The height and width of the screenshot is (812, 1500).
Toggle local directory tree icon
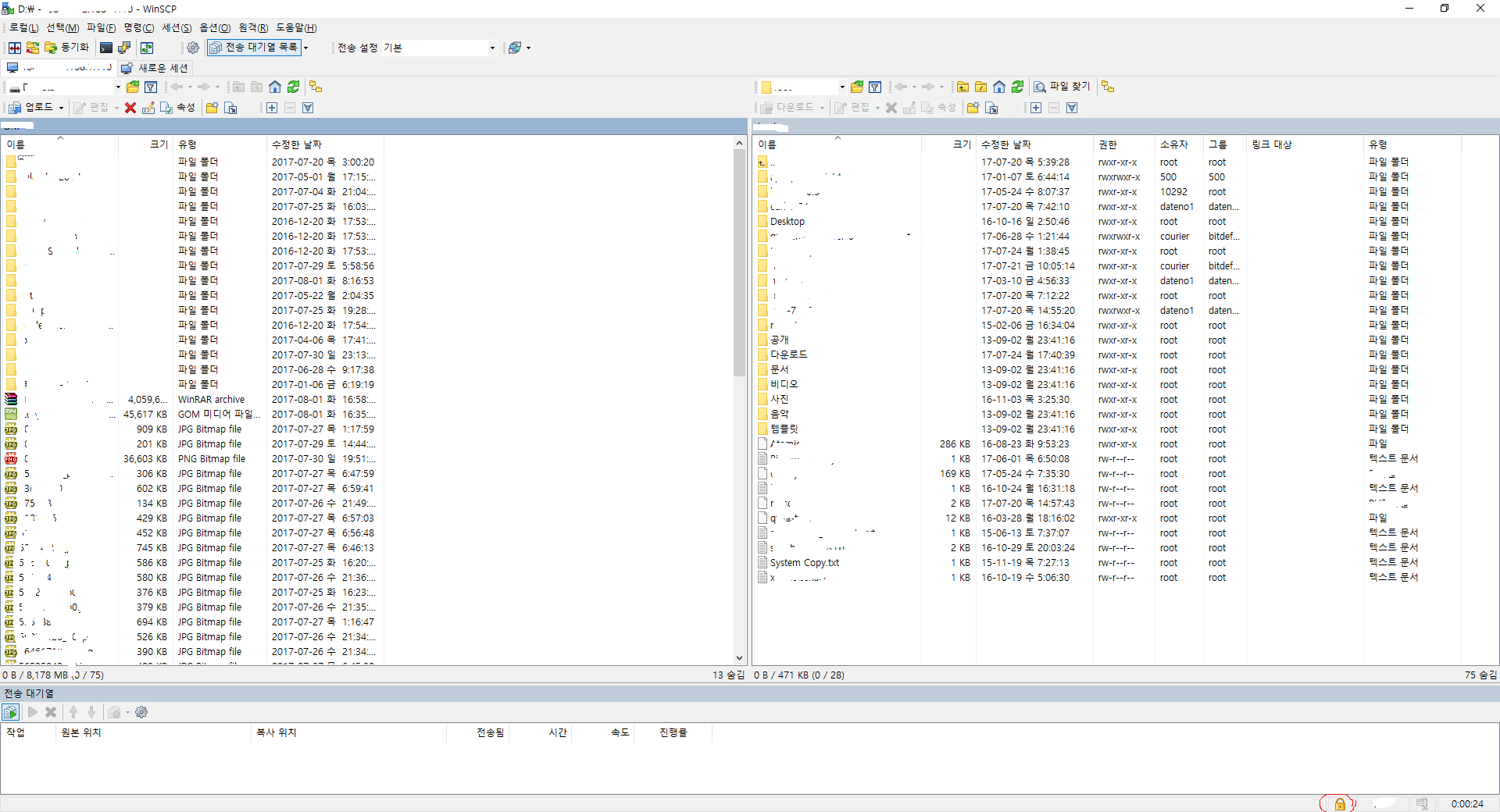click(316, 87)
